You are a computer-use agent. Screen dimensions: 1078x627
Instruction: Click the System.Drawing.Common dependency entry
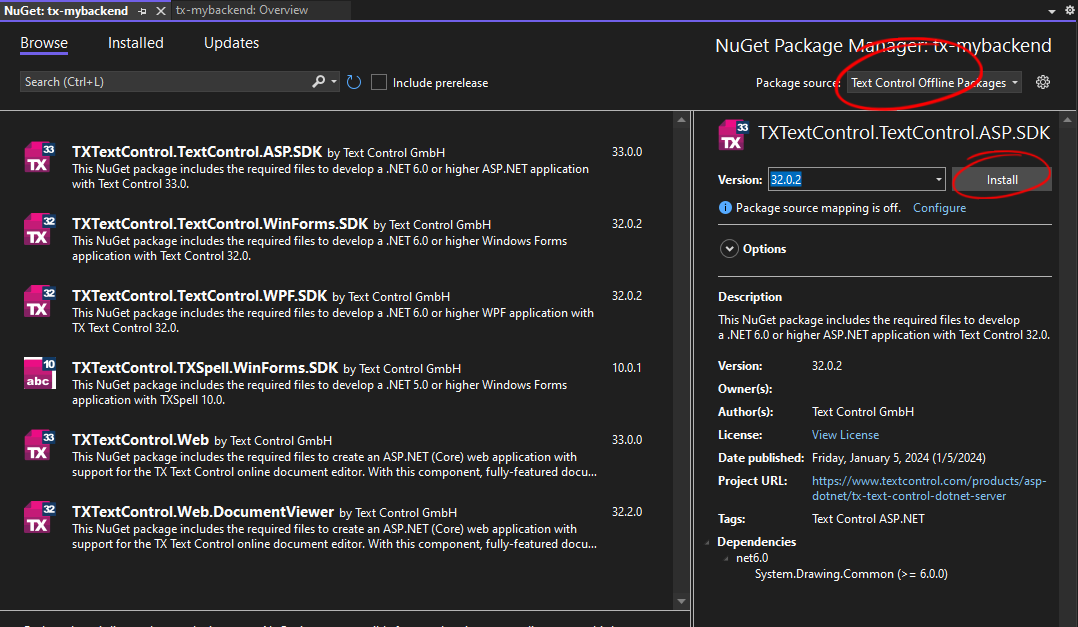tap(851, 574)
